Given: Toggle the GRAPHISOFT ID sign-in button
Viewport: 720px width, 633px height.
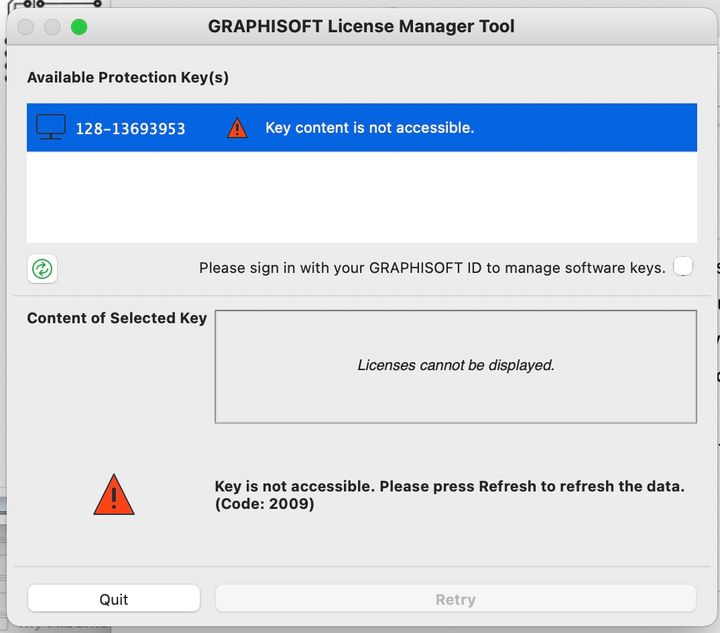Looking at the screenshot, I should (x=683, y=266).
